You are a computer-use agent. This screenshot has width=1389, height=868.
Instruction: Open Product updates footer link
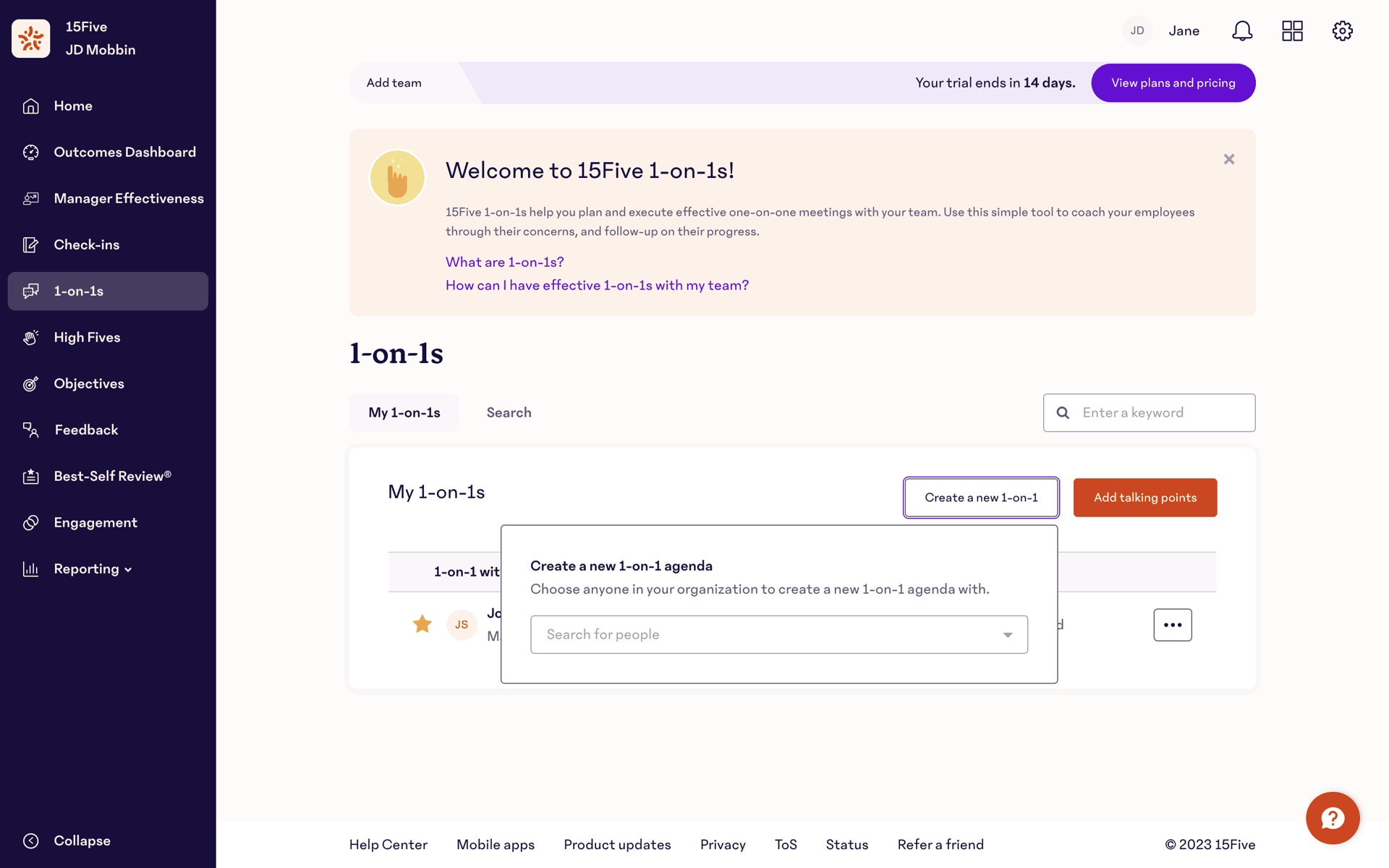(617, 844)
